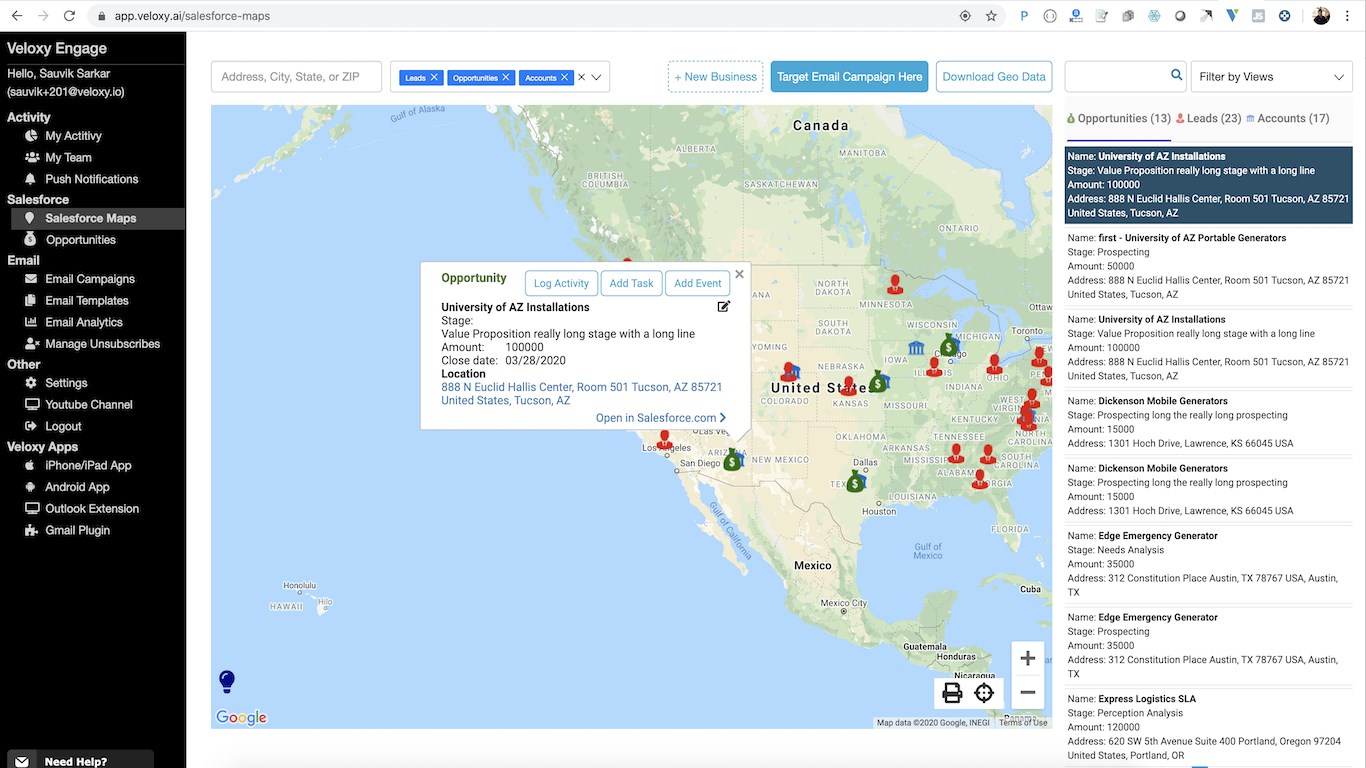
Task: Remove the Accounts filter tag
Action: pos(564,77)
